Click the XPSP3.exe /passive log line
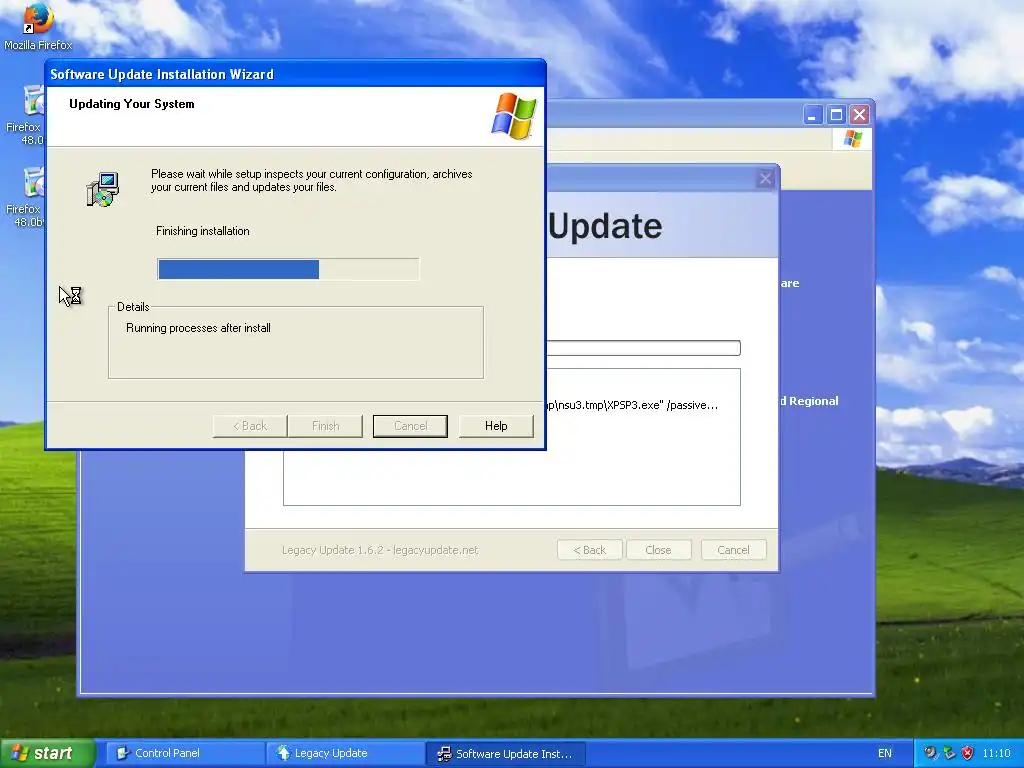 pos(632,405)
